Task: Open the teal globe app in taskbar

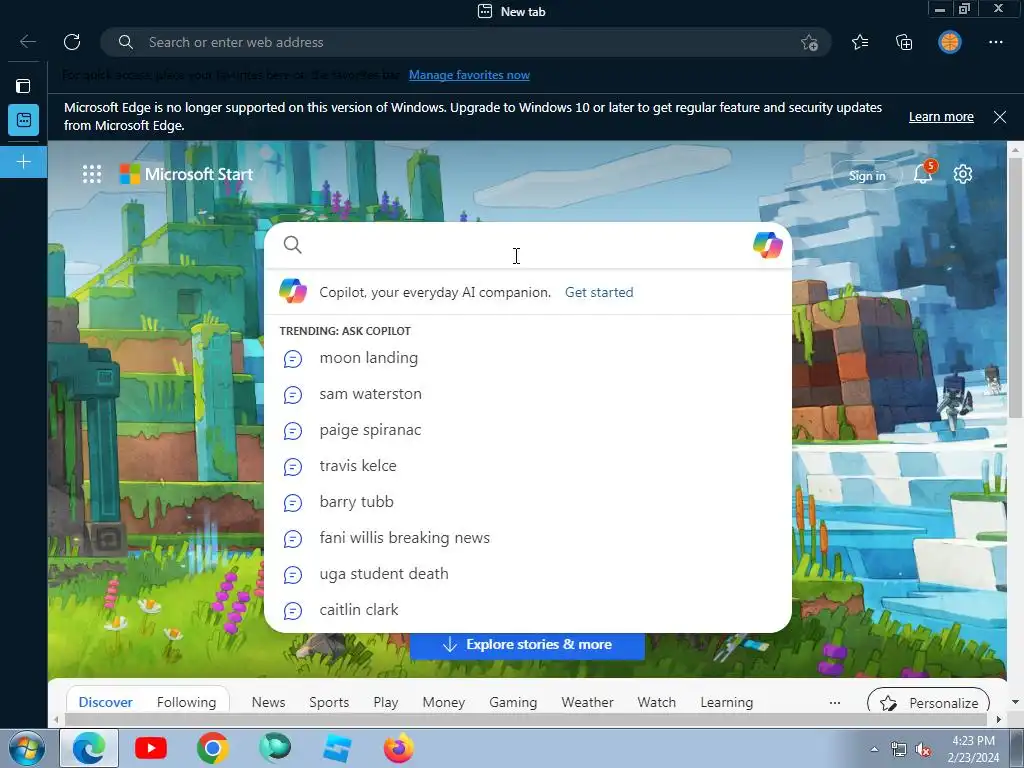Action: [x=275, y=748]
